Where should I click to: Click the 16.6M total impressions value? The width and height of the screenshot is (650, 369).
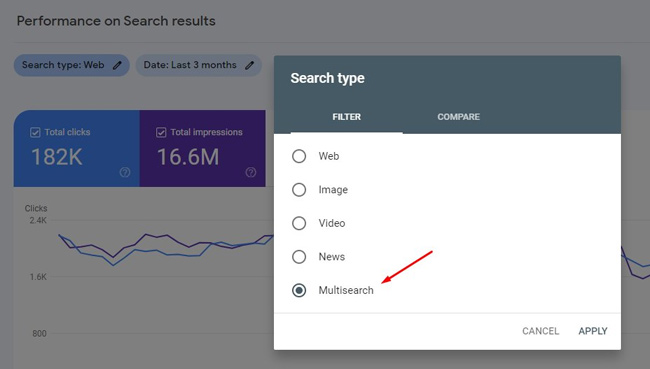[x=188, y=157]
